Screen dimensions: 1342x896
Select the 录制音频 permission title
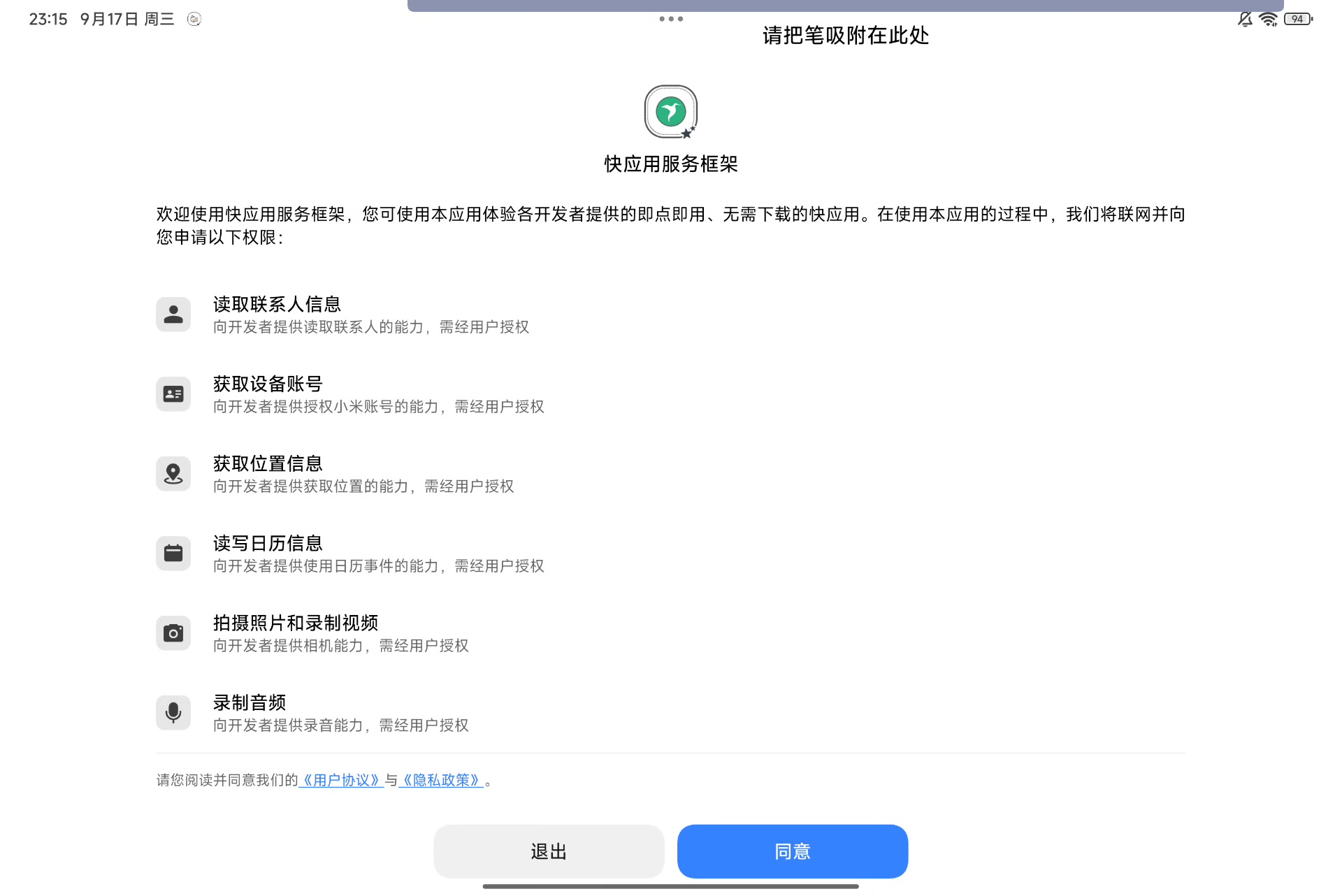point(250,702)
